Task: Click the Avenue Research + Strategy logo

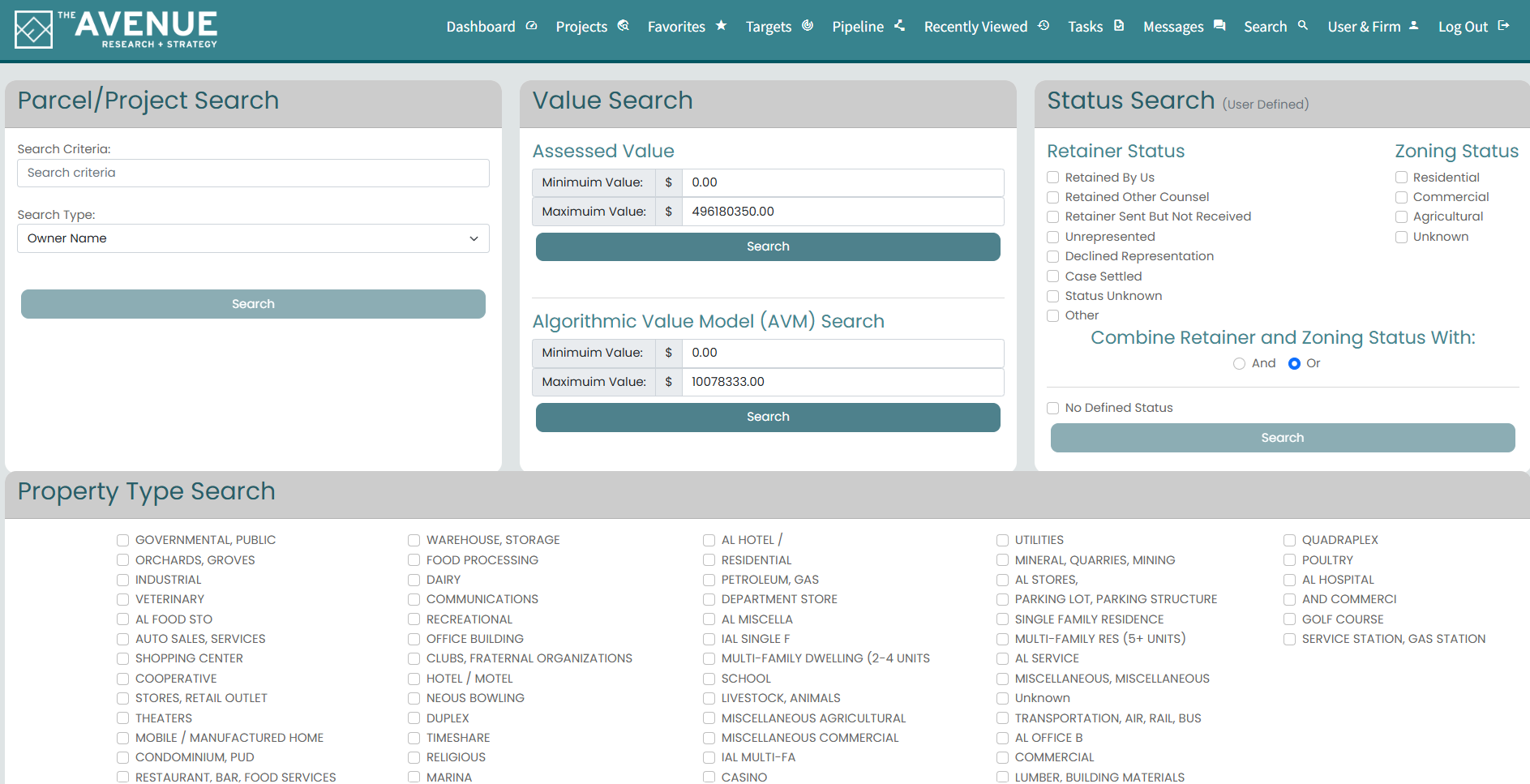Action: pos(116,30)
